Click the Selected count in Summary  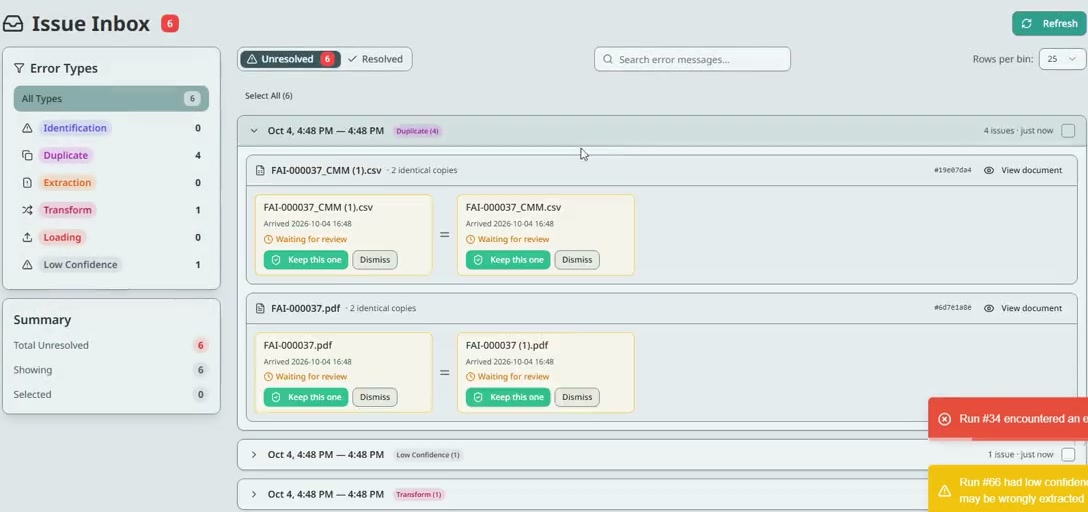201,394
